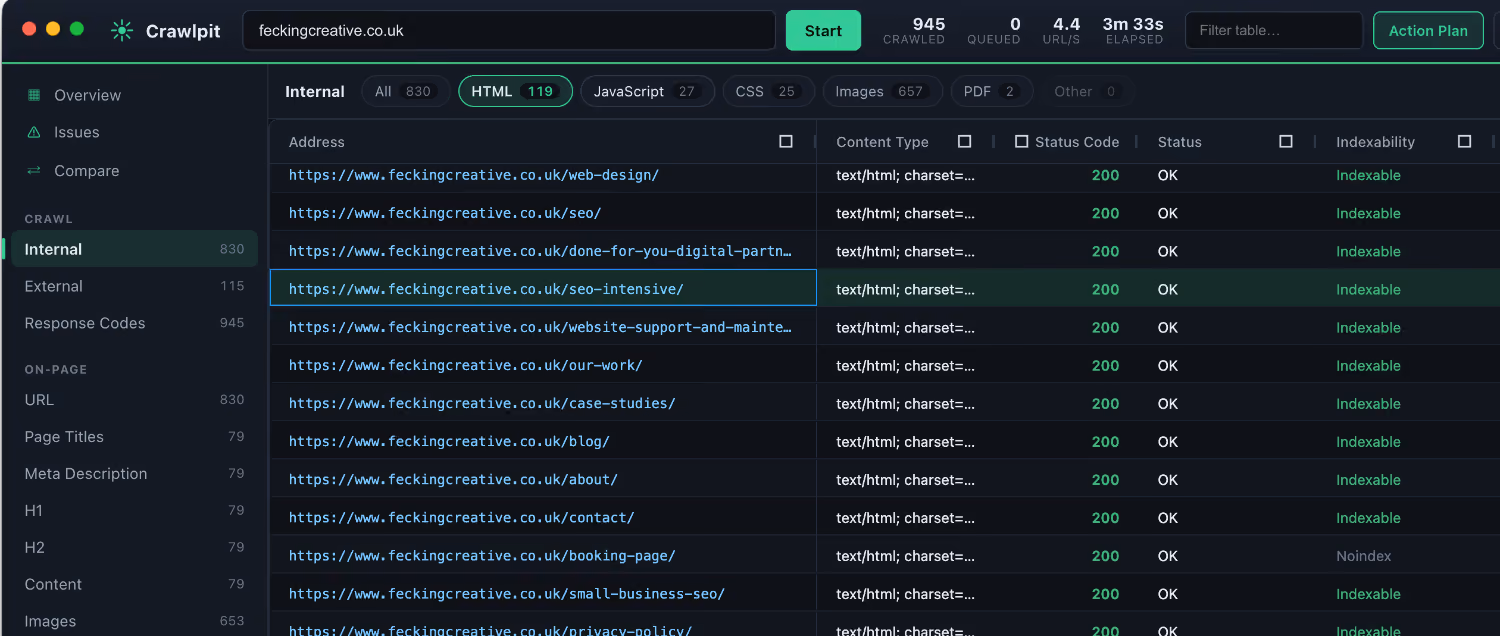Image resolution: width=1500 pixels, height=636 pixels.
Task: Open Response Codes sidebar item
Action: (135, 323)
